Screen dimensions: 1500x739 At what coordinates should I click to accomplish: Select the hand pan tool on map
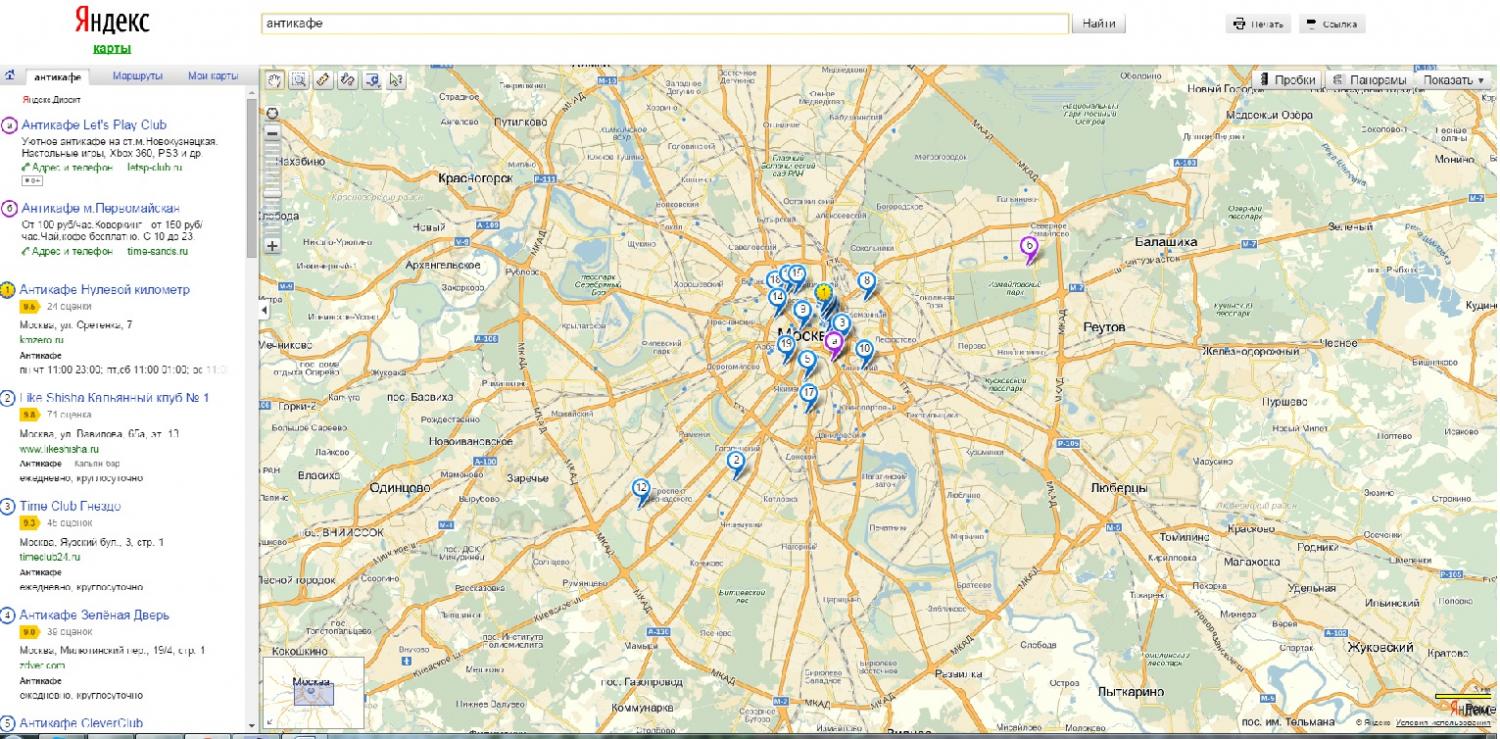click(273, 80)
